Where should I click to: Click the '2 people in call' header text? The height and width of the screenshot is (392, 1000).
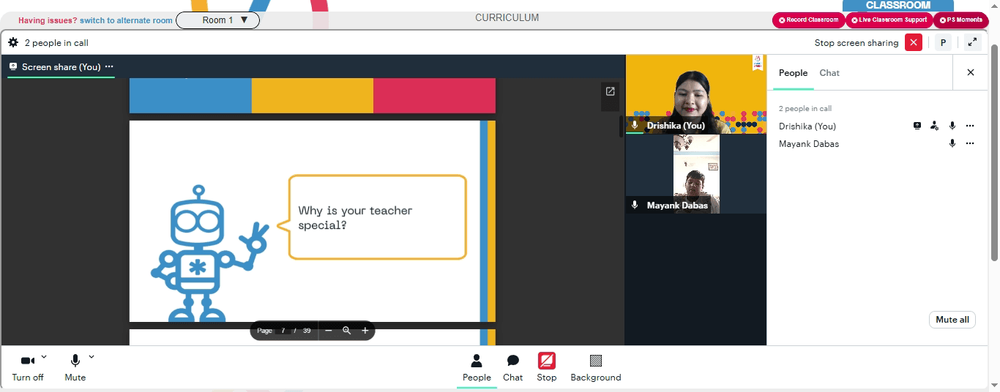[x=56, y=43]
